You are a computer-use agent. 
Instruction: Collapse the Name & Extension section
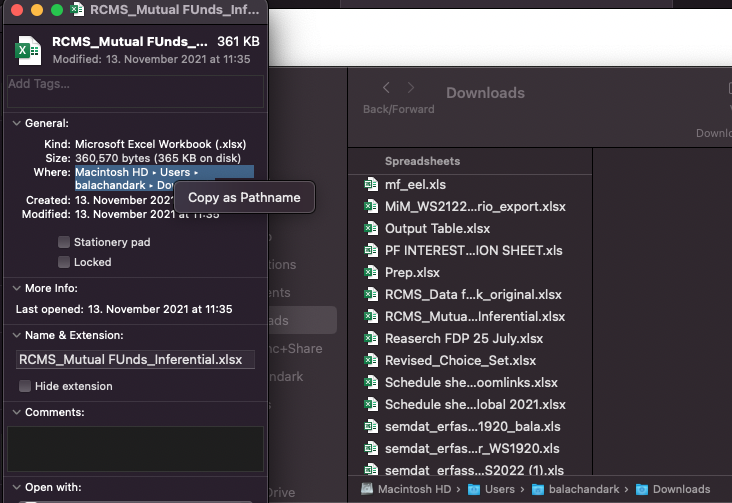[x=16, y=335]
